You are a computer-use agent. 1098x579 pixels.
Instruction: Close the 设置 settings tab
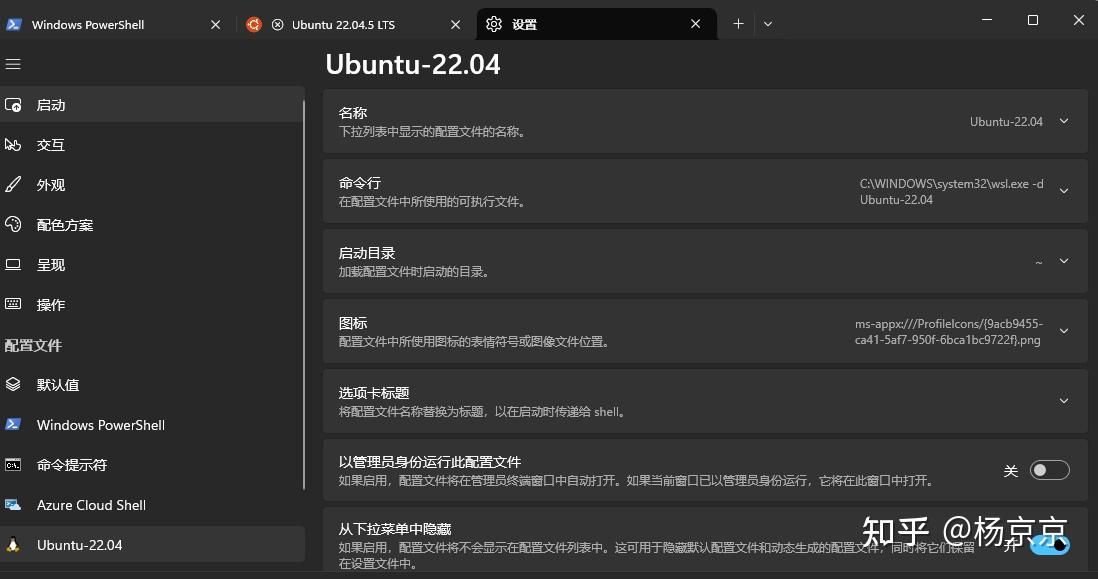click(x=695, y=24)
